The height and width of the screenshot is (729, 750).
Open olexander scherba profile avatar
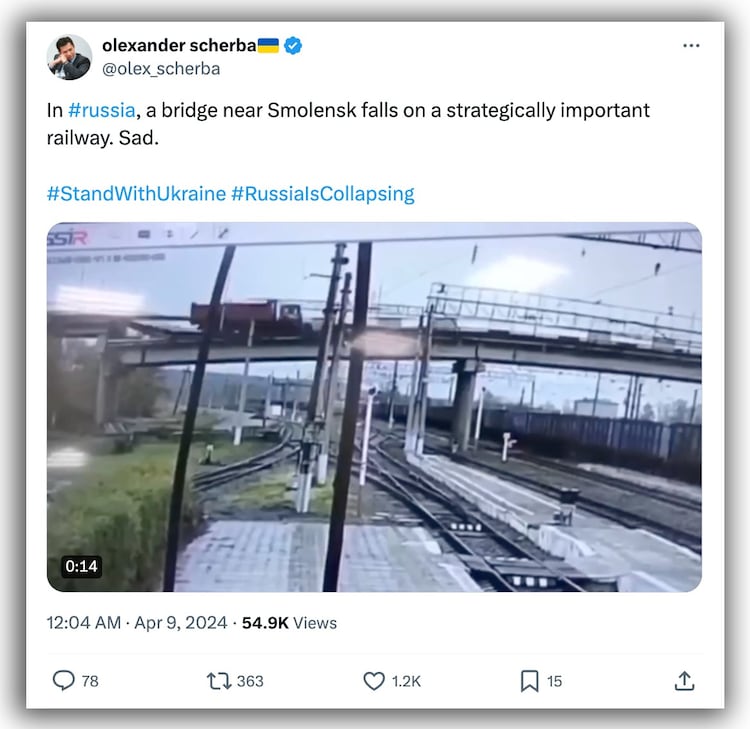point(69,57)
